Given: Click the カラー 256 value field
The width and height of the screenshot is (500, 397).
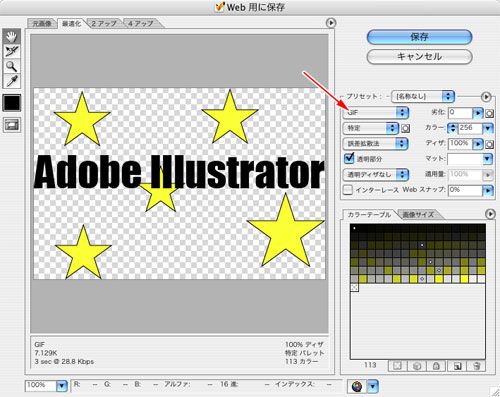Looking at the screenshot, I should tap(470, 128).
